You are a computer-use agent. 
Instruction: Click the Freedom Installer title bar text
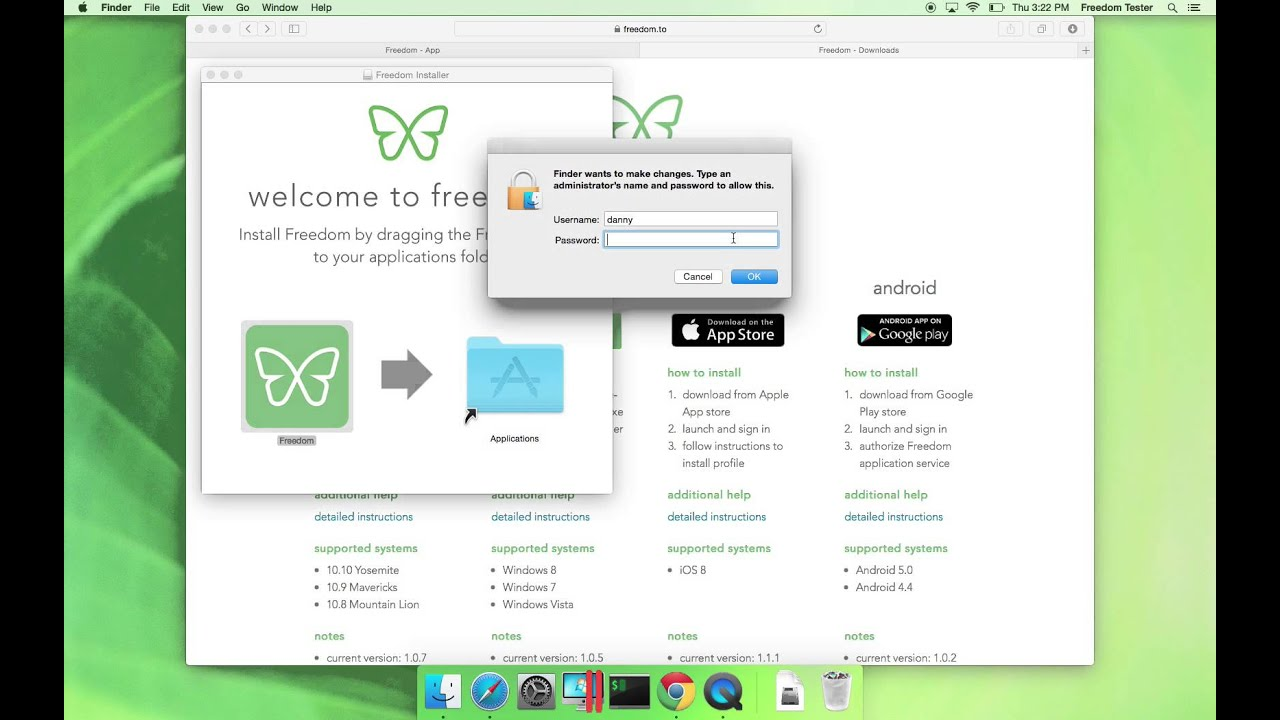[x=412, y=75]
